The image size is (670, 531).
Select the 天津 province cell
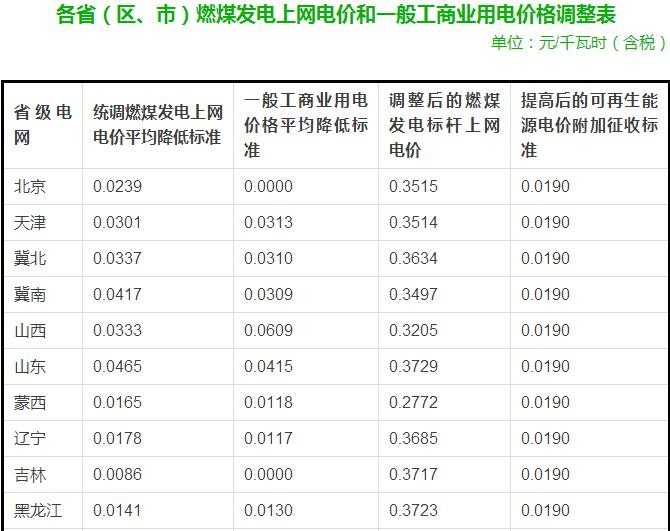(30, 222)
